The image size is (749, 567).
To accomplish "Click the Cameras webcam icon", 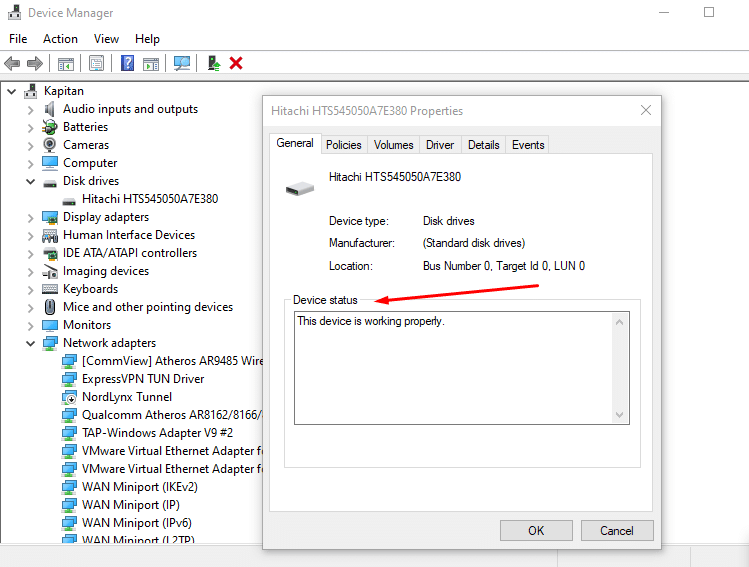I will pos(50,145).
